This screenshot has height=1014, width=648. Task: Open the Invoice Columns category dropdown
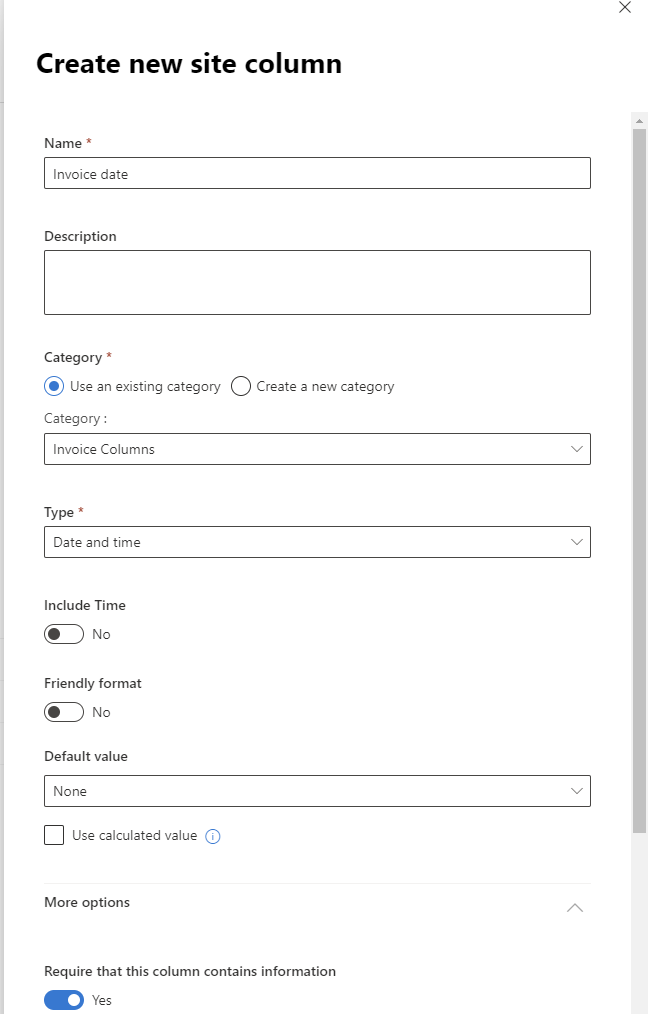pyautogui.click(x=317, y=449)
